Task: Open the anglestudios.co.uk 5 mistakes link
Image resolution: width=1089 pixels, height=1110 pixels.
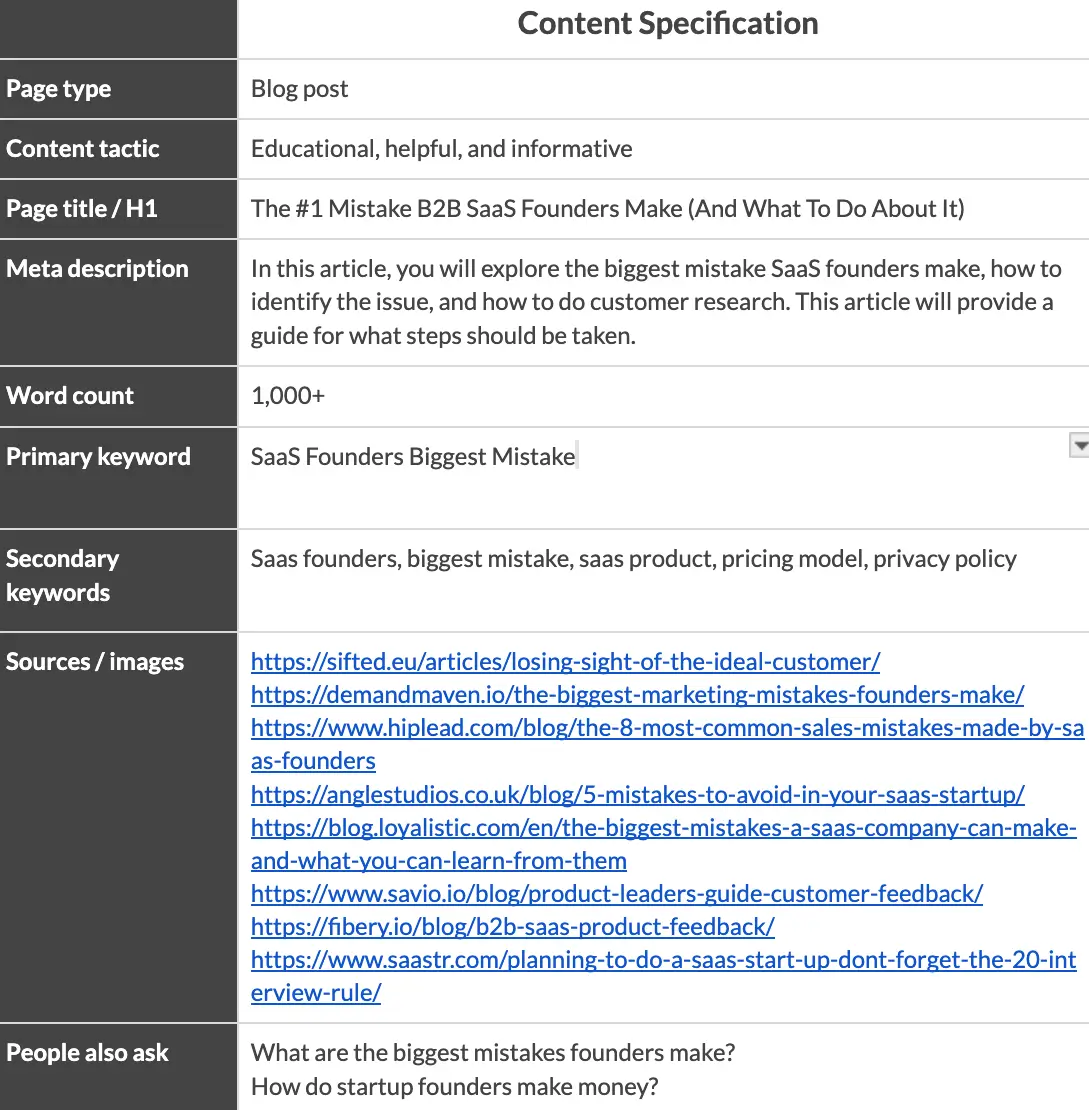Action: (637, 795)
